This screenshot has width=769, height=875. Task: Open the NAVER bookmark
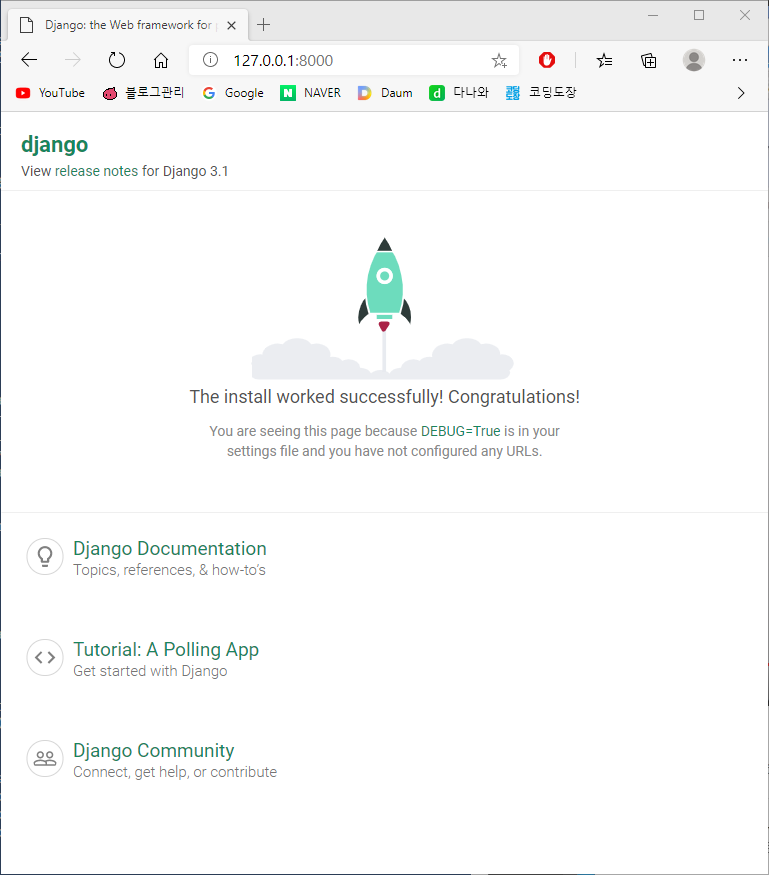[310, 93]
